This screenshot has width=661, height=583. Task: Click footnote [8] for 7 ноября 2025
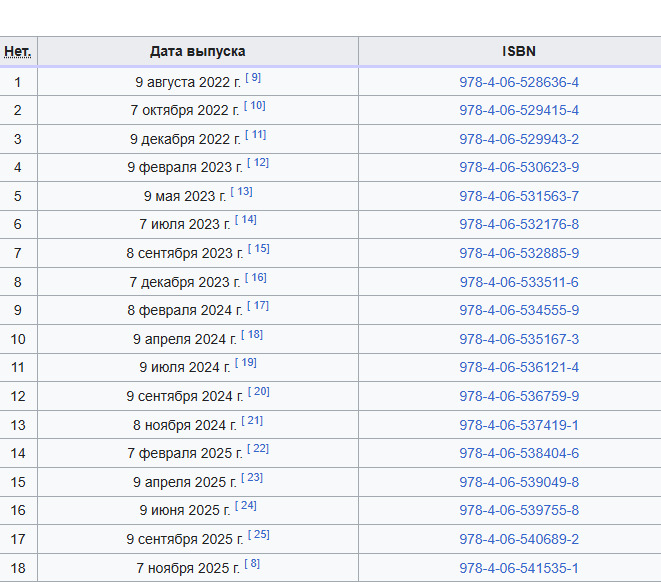point(252,564)
